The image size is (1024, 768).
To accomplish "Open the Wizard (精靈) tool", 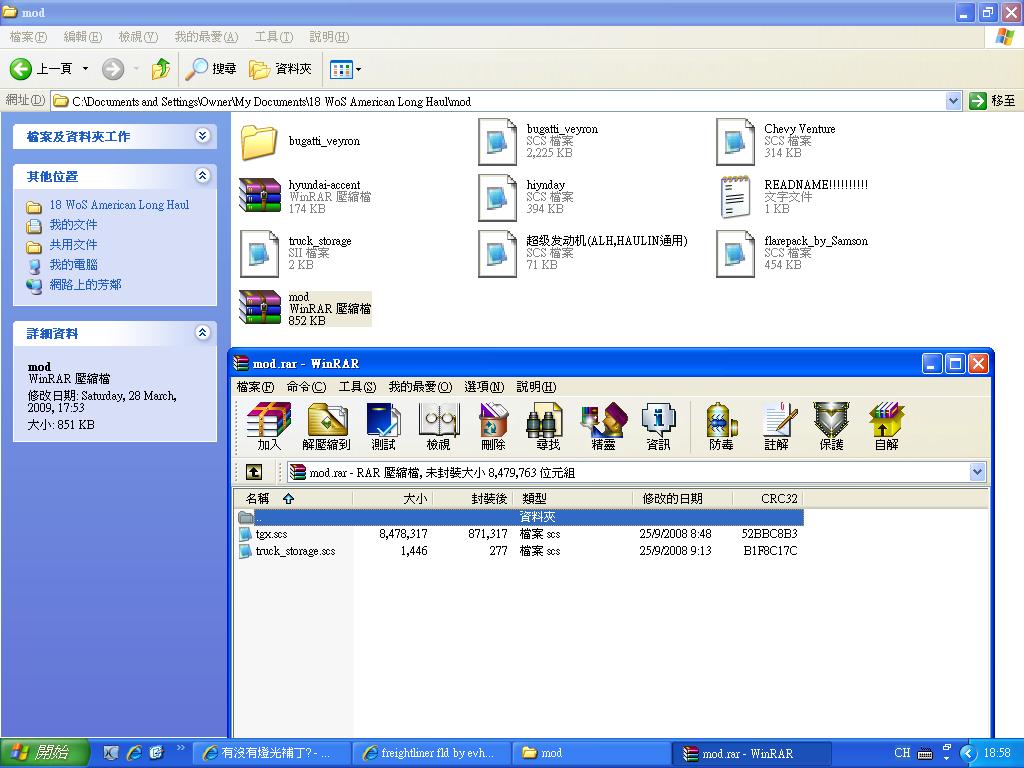I will click(603, 425).
